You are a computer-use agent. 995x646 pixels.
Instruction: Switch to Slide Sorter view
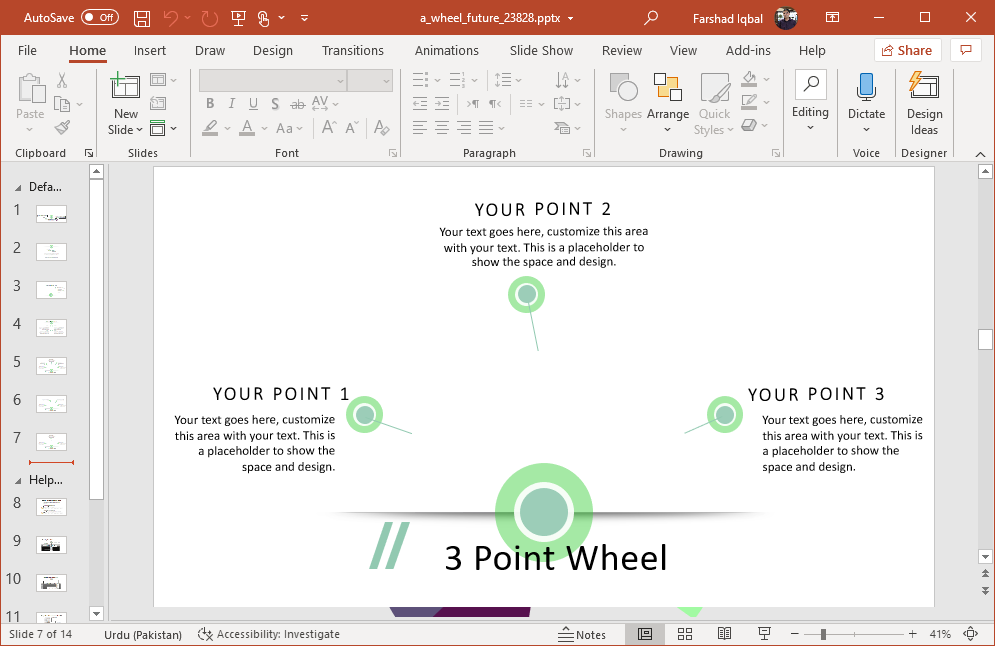pos(685,634)
